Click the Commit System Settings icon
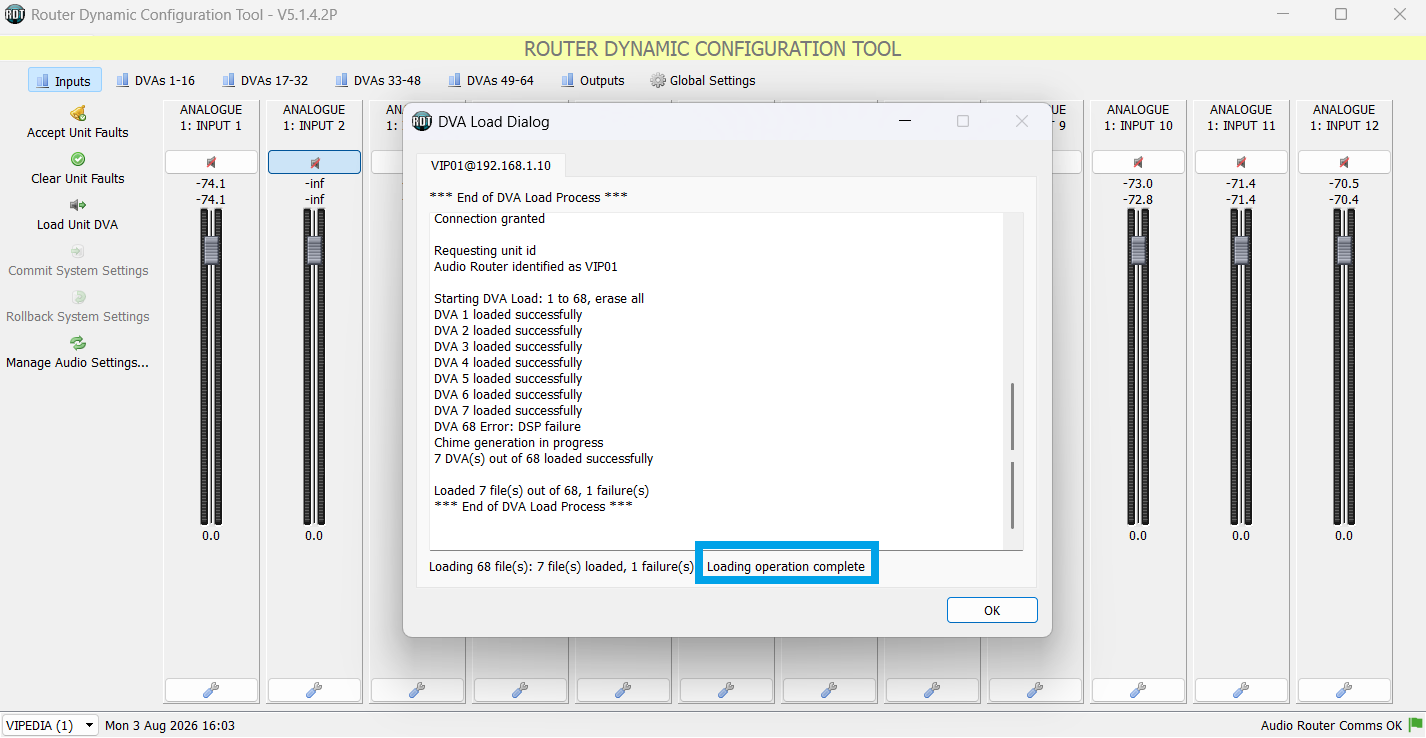Viewport: 1426px width, 738px height. pyautogui.click(x=78, y=251)
